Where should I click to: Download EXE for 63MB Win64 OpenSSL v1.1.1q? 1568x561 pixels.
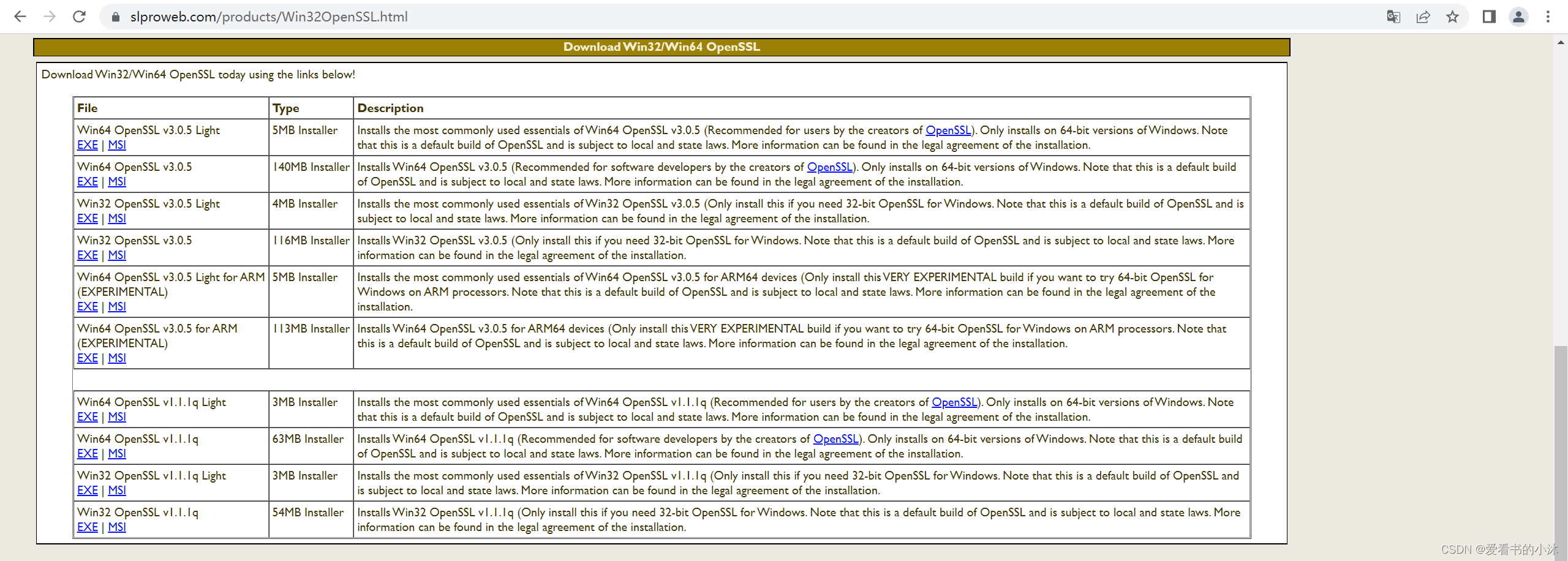(88, 454)
